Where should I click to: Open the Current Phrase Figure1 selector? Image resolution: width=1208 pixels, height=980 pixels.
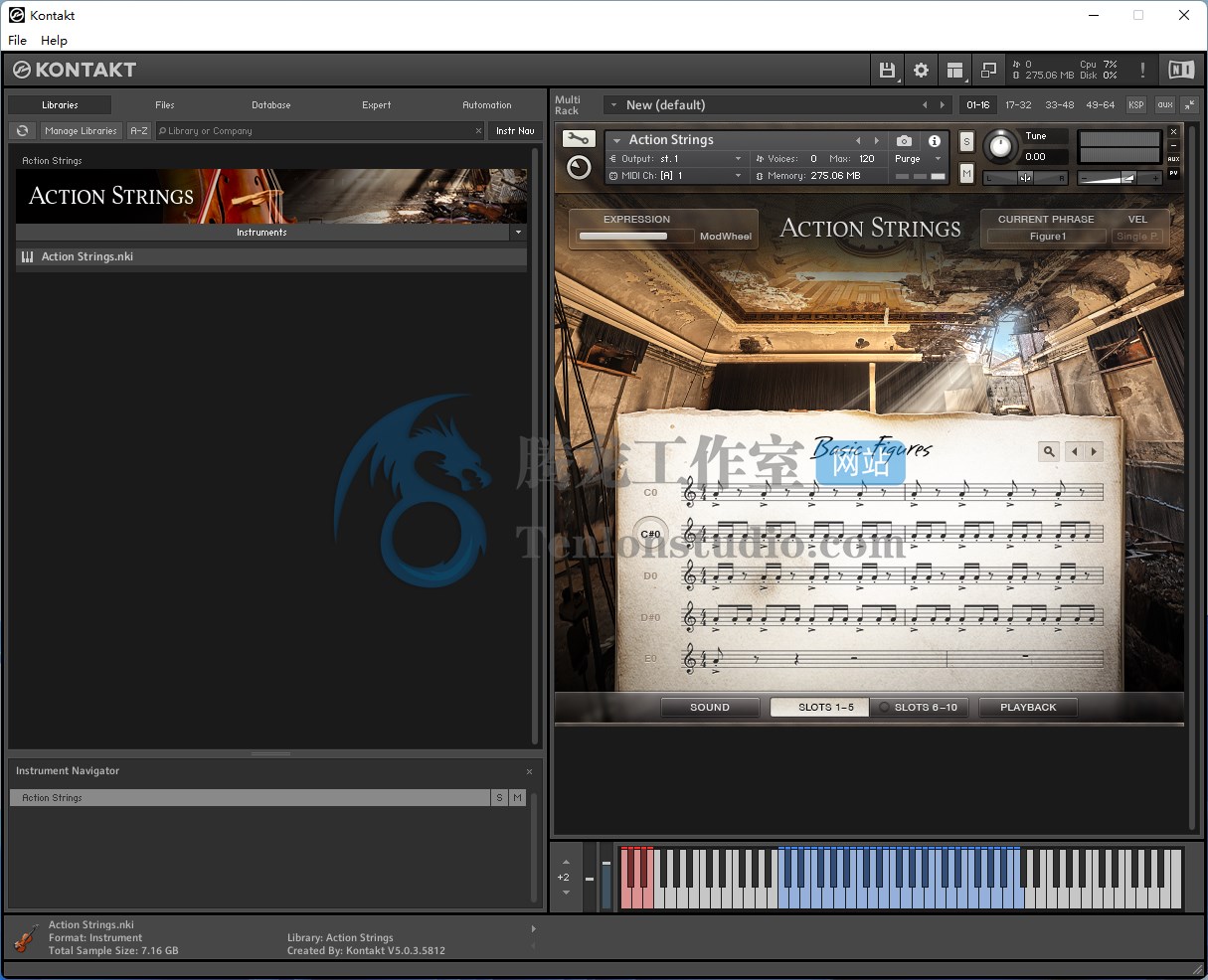pos(1047,237)
